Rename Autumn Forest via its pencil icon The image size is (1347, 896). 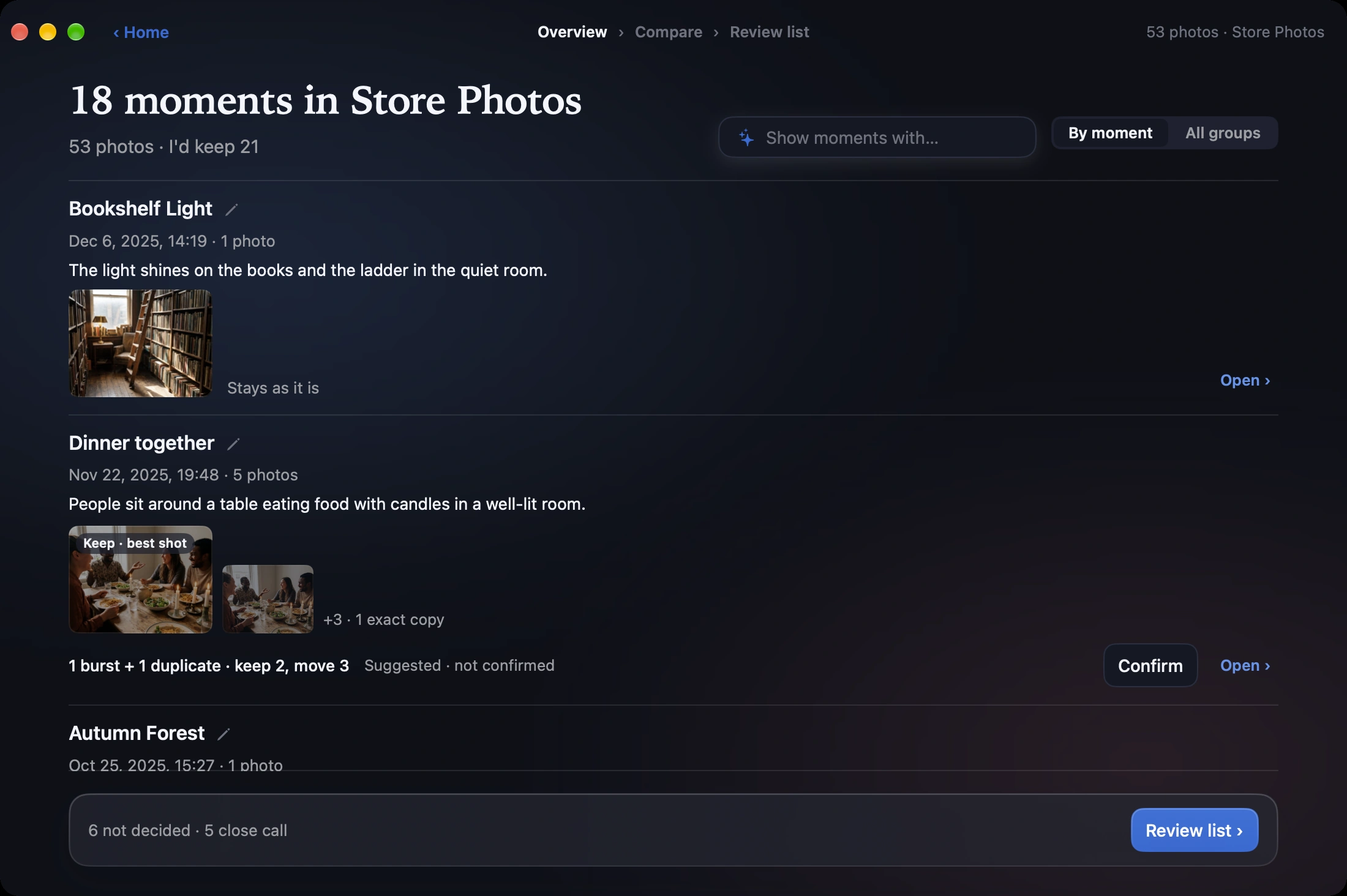coord(223,734)
